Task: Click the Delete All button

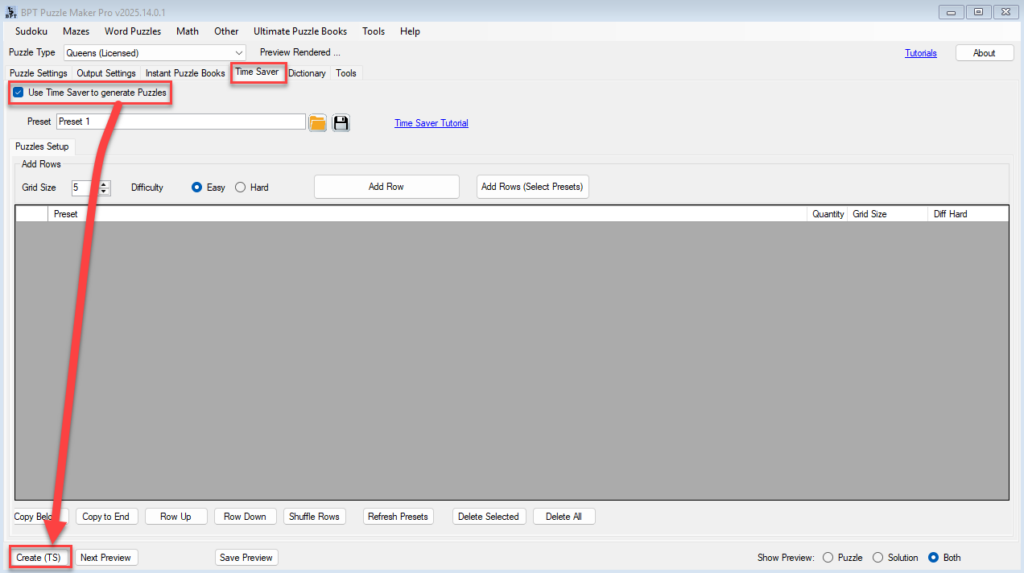Action: (564, 516)
